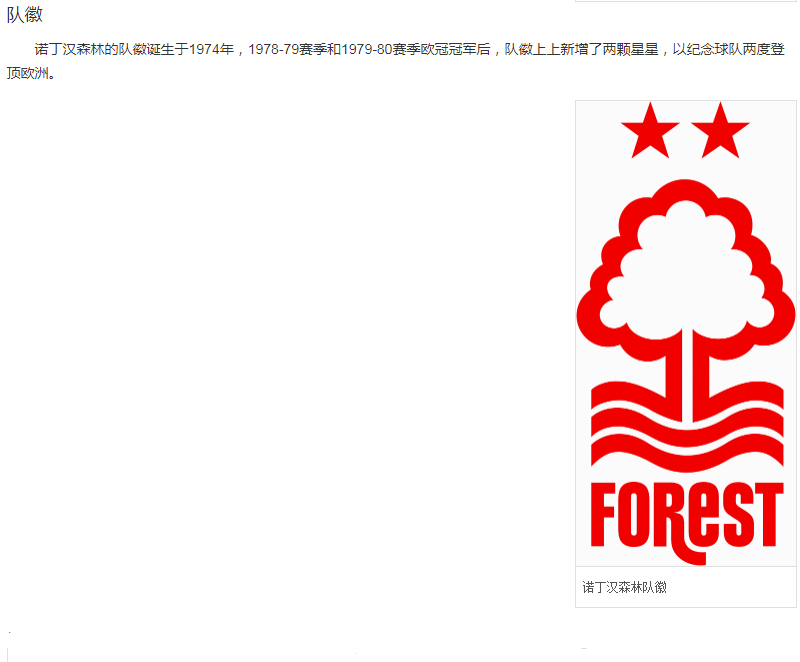This screenshot has width=800, height=662.
Task: Click the Nottingham Forest crest image
Action: 686,333
